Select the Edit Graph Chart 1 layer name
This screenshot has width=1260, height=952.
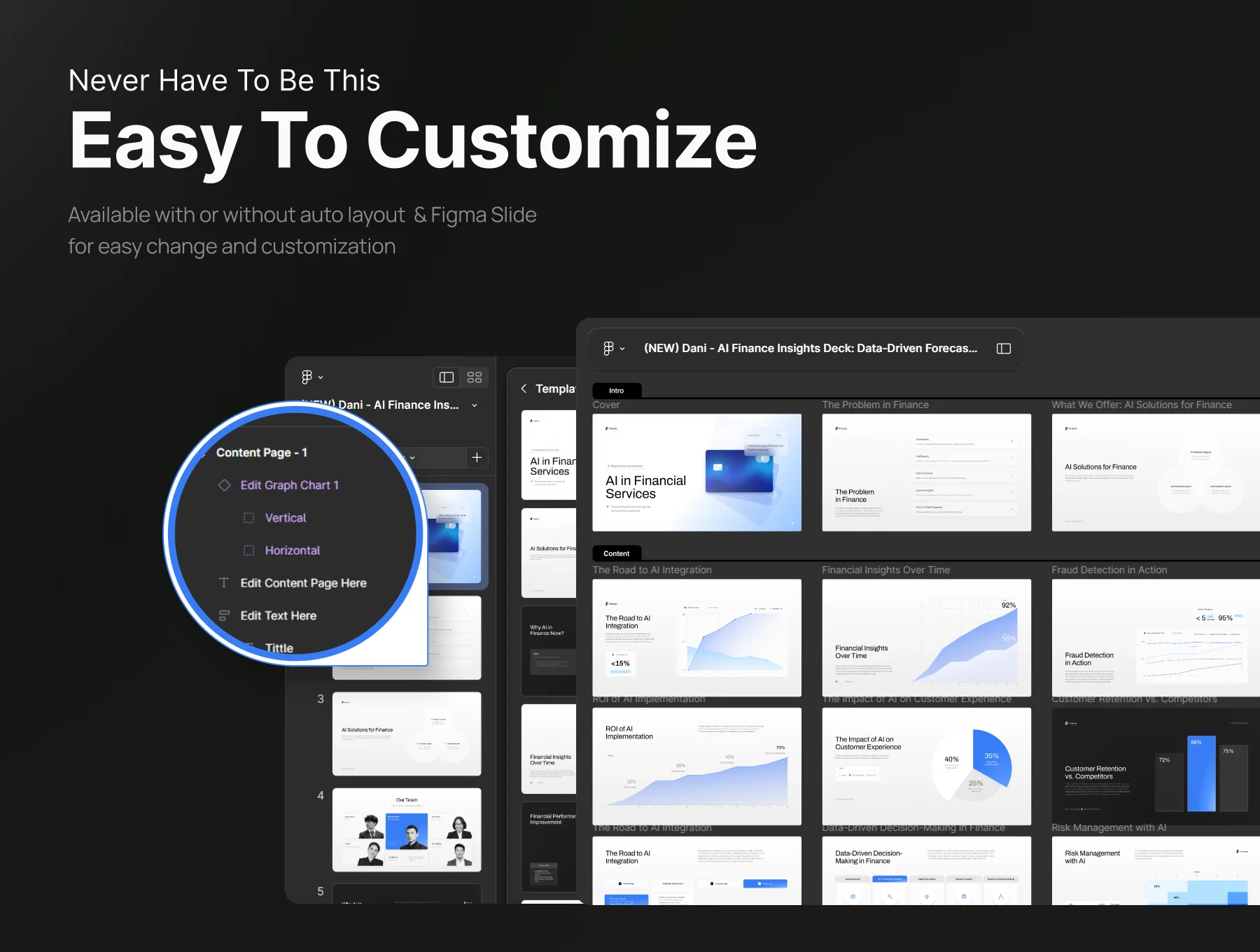click(x=290, y=485)
